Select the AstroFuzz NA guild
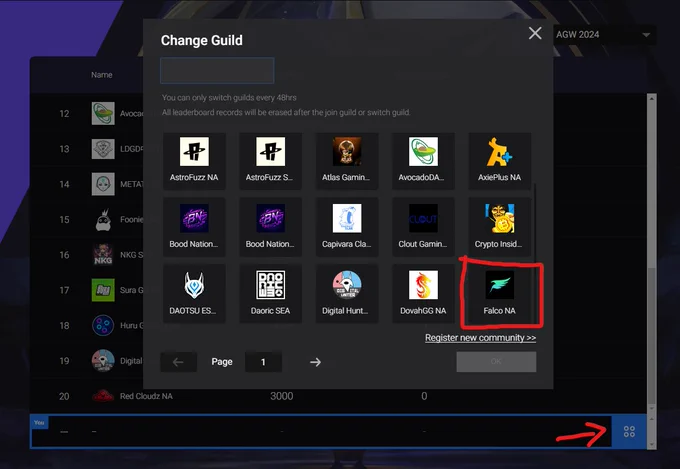Screen dimensions: 680x469 click(194, 161)
